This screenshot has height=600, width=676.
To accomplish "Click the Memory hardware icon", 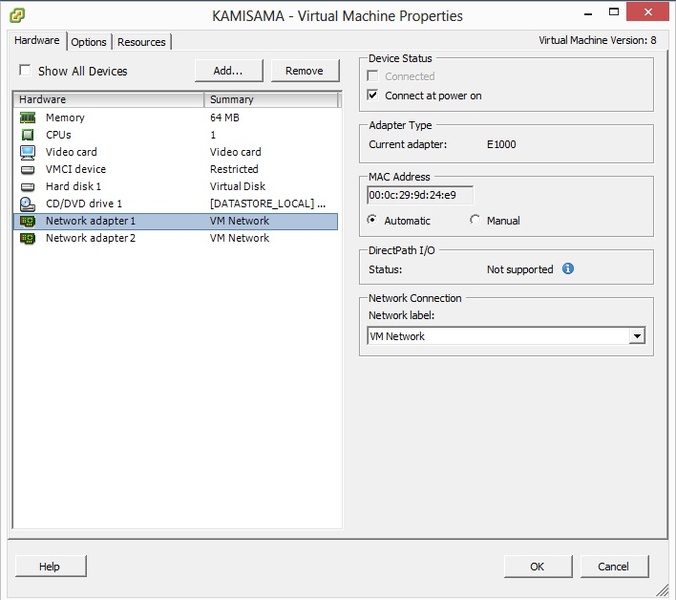I will (x=28, y=117).
